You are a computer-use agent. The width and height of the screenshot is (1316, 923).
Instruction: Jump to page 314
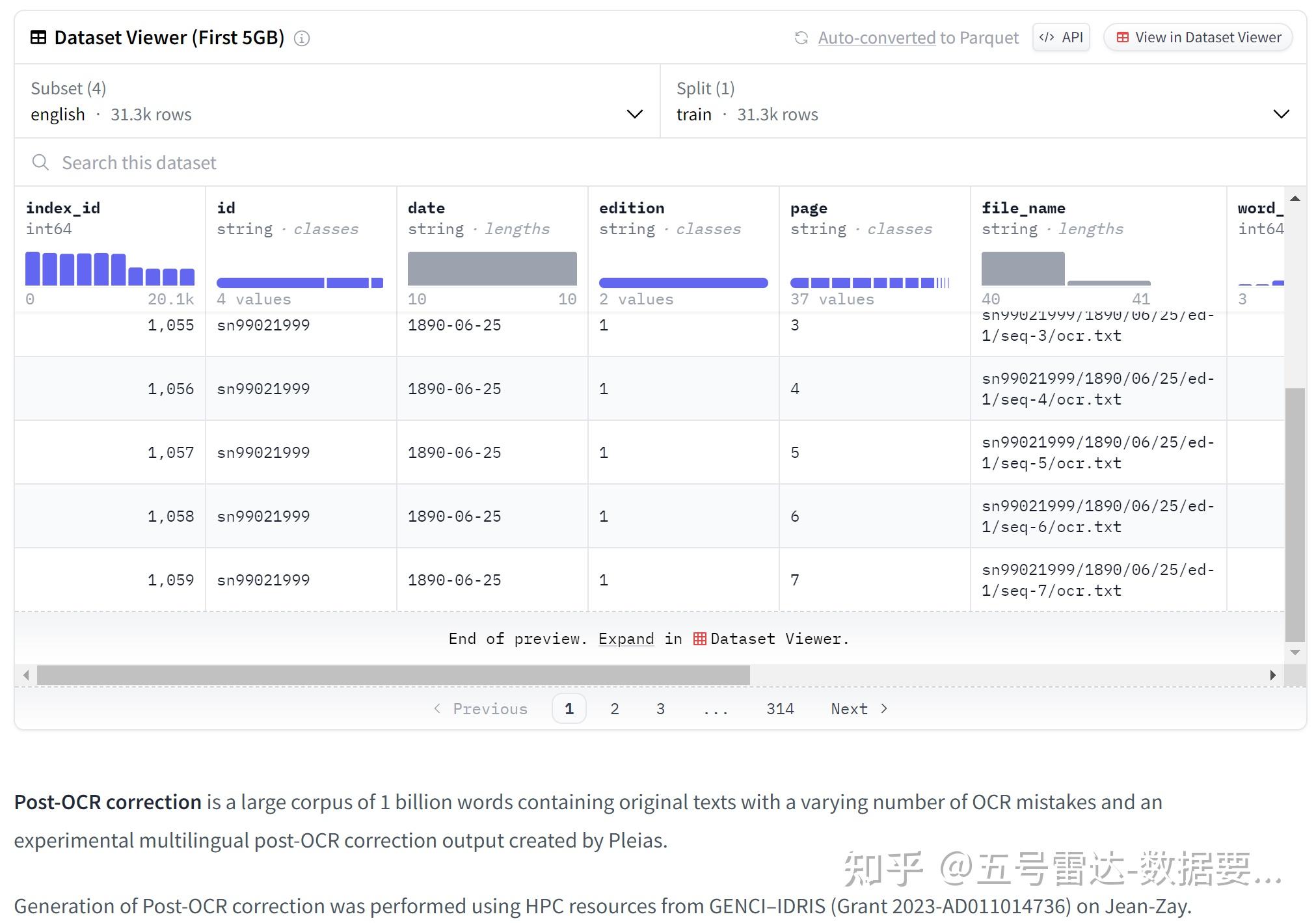coord(779,708)
